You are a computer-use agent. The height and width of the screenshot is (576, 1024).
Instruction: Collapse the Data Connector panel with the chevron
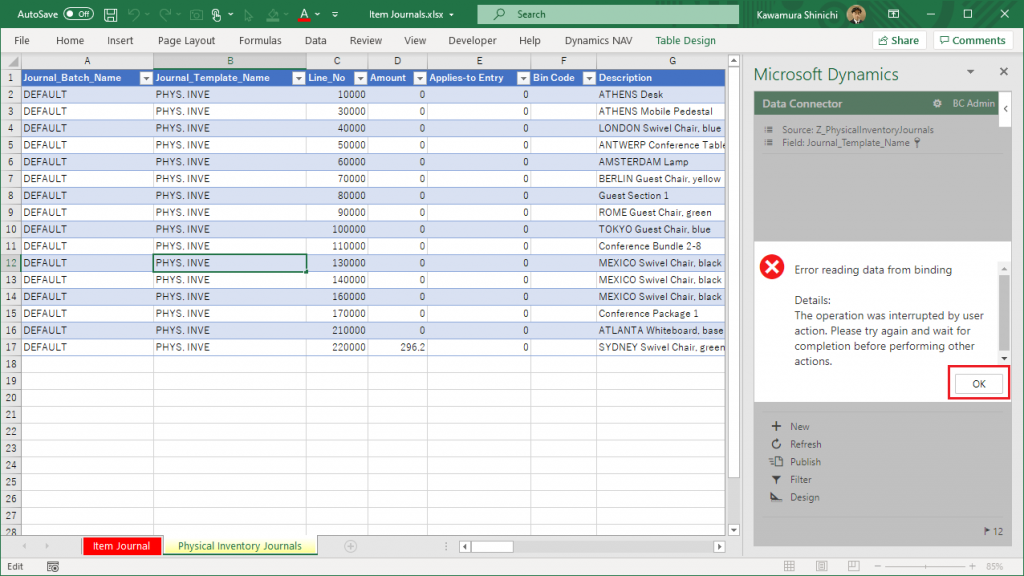pos(1006,108)
